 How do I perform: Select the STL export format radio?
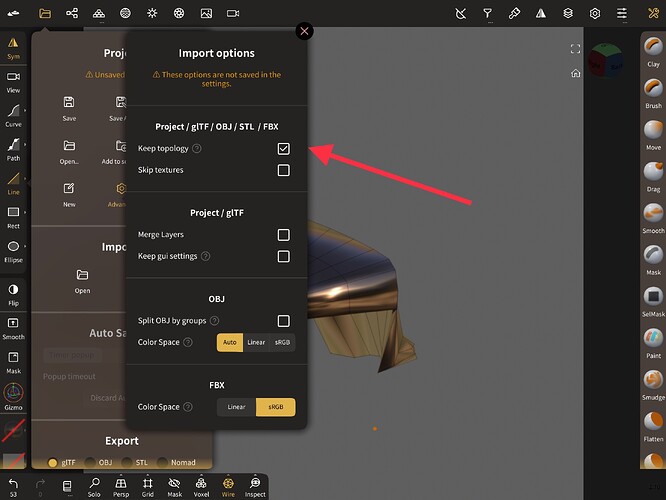point(126,463)
